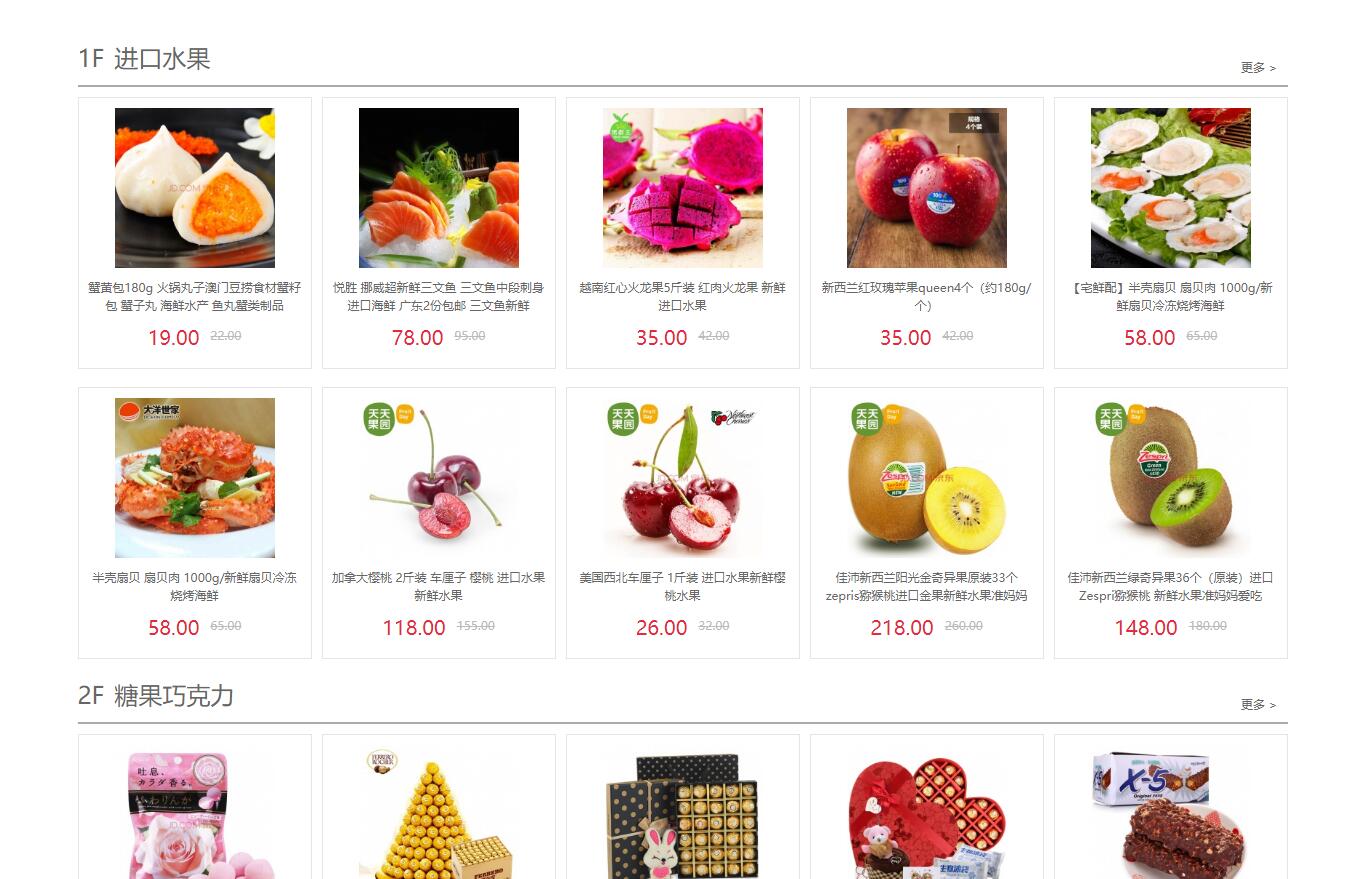Open the Zespri gold kiwi image
Screen dimensions: 1366x879
click(x=927, y=478)
